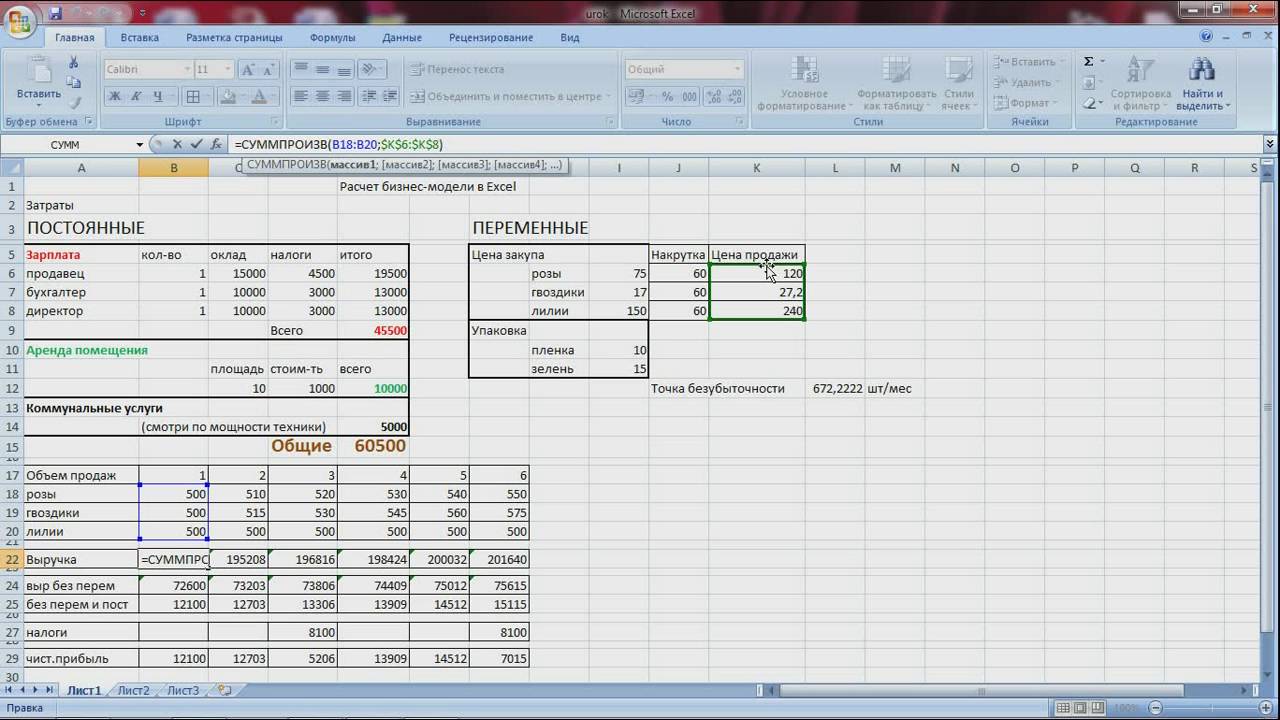Screen dimensions: 1280x720
Task: Apply comma thousands separator format
Action: (x=691, y=96)
